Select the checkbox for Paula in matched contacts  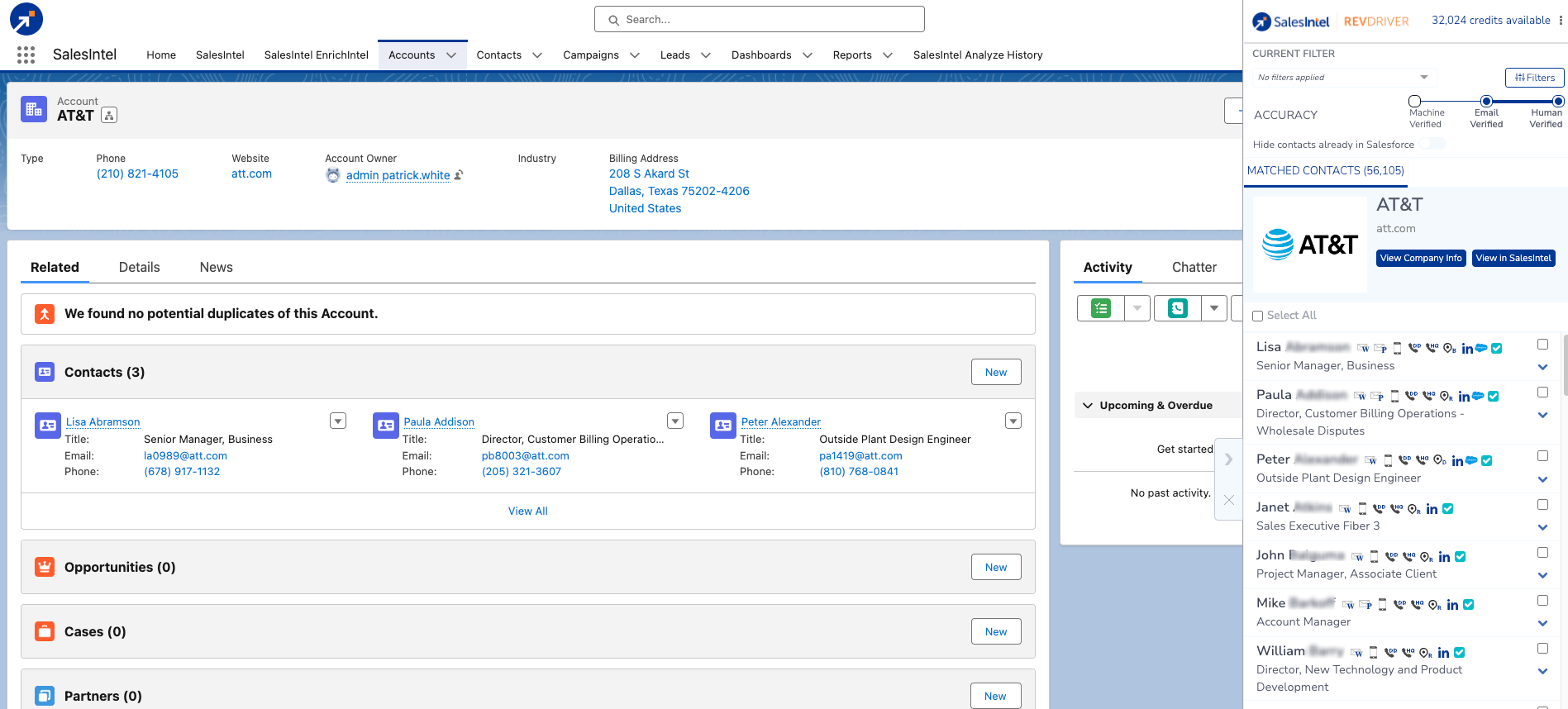[1542, 393]
